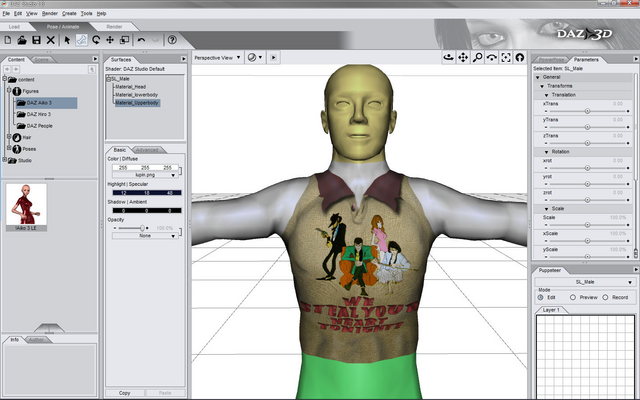The height and width of the screenshot is (400, 640).
Task: Frame the selection with the viewport frame icon
Action: pos(506,58)
